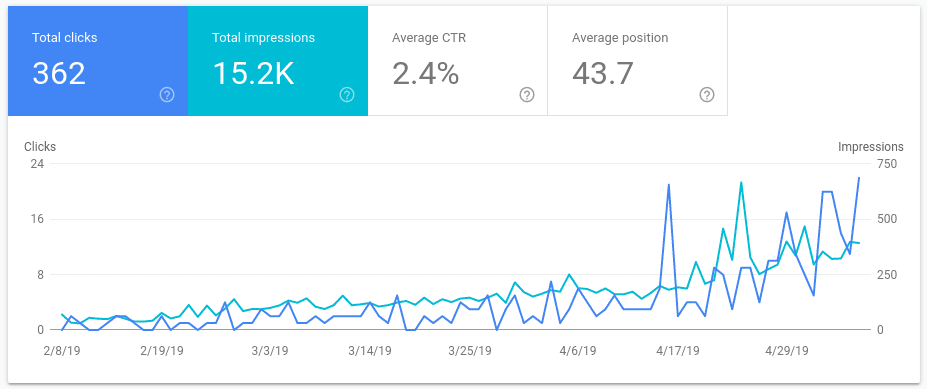Toggle the Total impressions metric card
Viewport: 927px width, 389px height.
pyautogui.click(x=278, y=61)
